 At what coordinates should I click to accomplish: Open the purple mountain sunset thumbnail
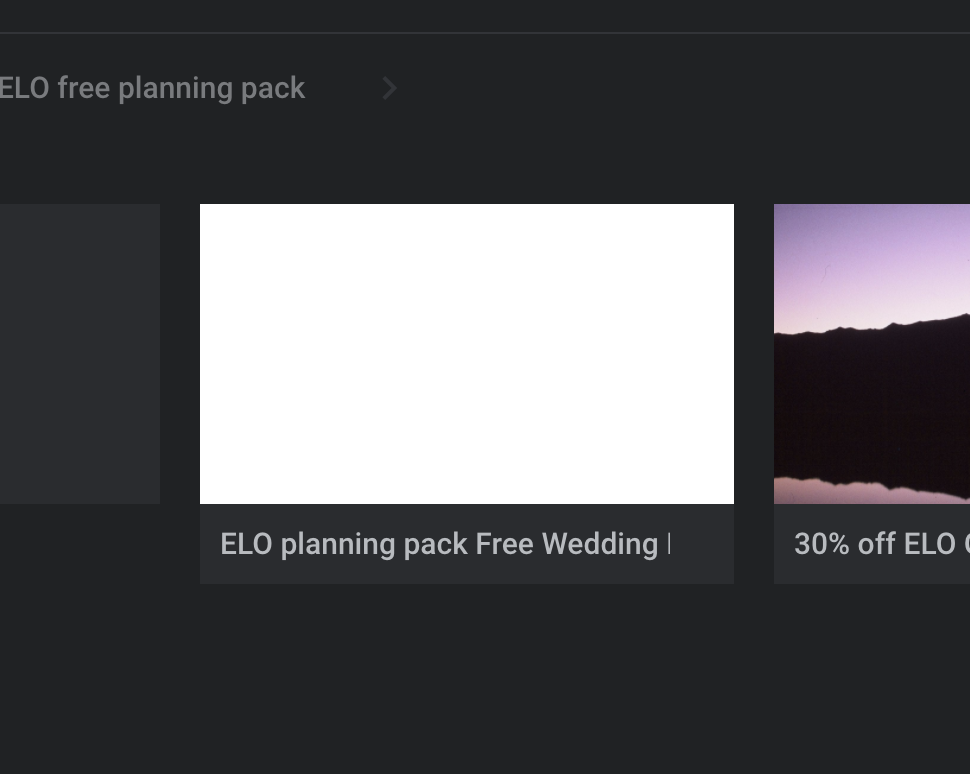[871, 353]
